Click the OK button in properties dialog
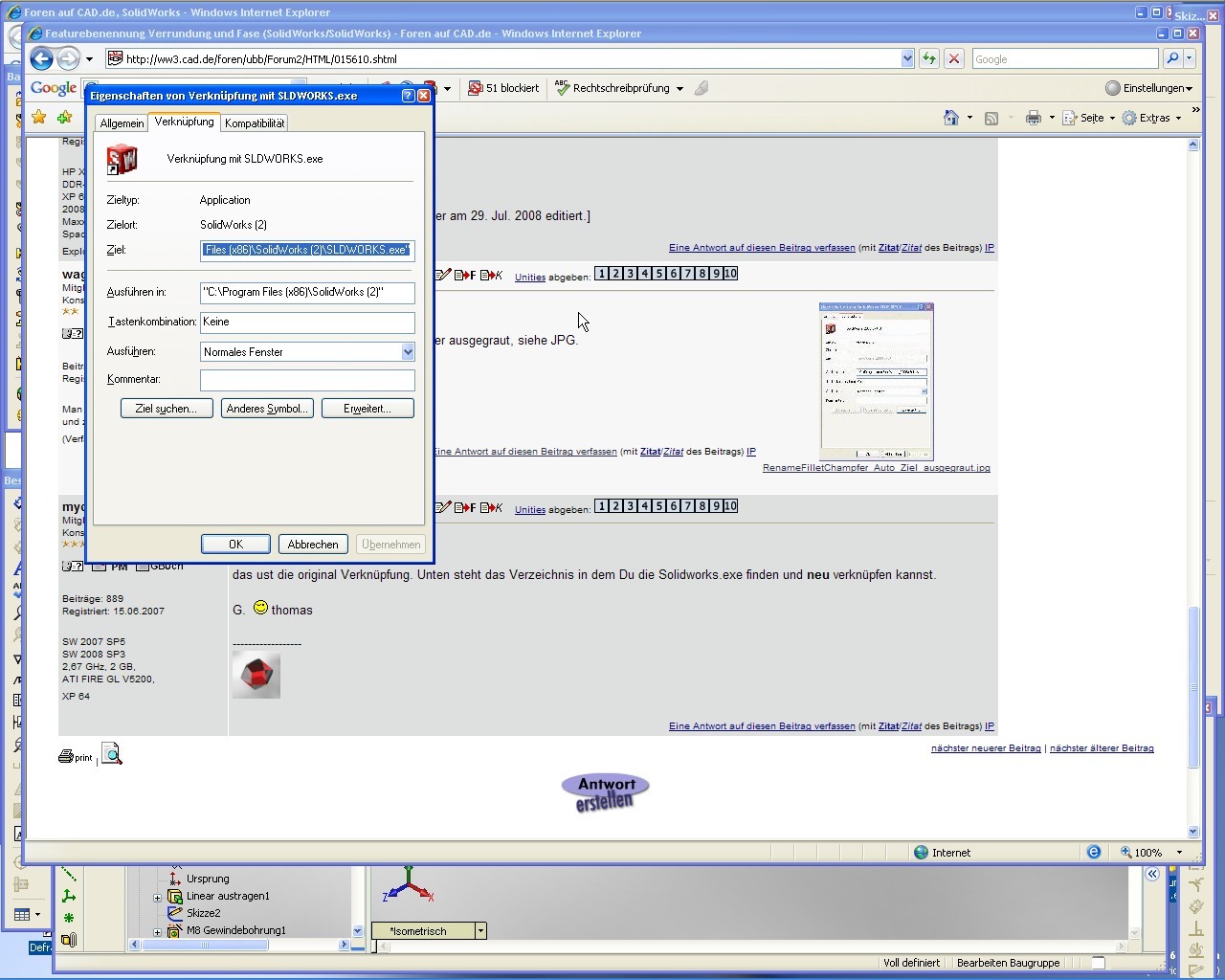Image resolution: width=1225 pixels, height=980 pixels. (x=235, y=545)
